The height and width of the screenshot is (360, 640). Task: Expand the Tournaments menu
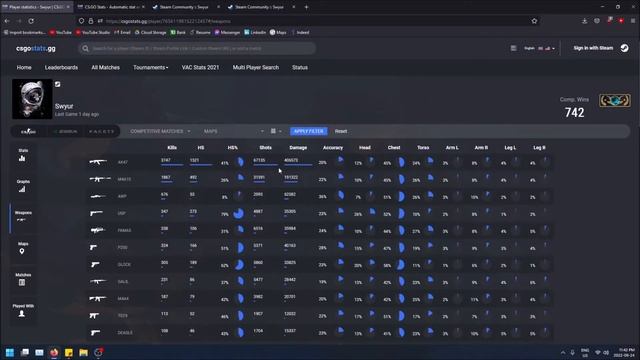point(151,68)
